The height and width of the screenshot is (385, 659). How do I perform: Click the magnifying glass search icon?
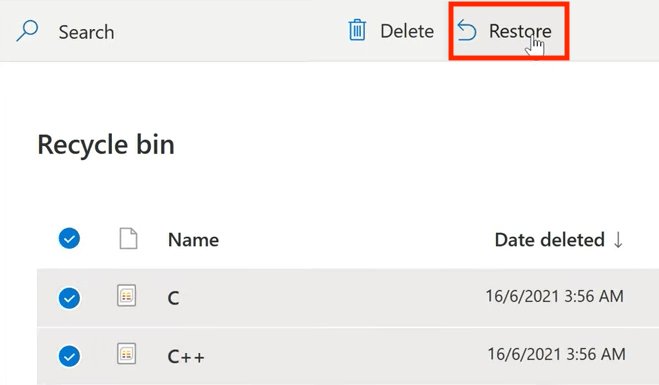[27, 31]
